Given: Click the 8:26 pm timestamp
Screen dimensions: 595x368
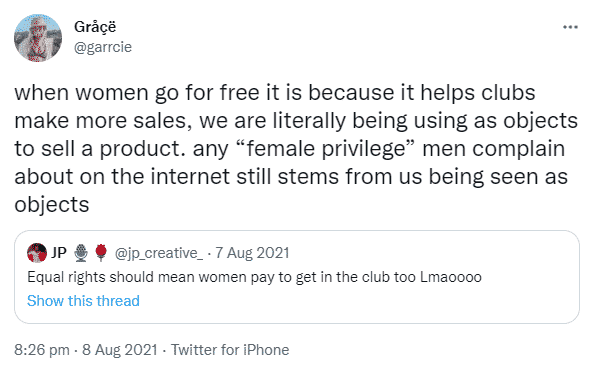Looking at the screenshot, I should pyautogui.click(x=42, y=350).
